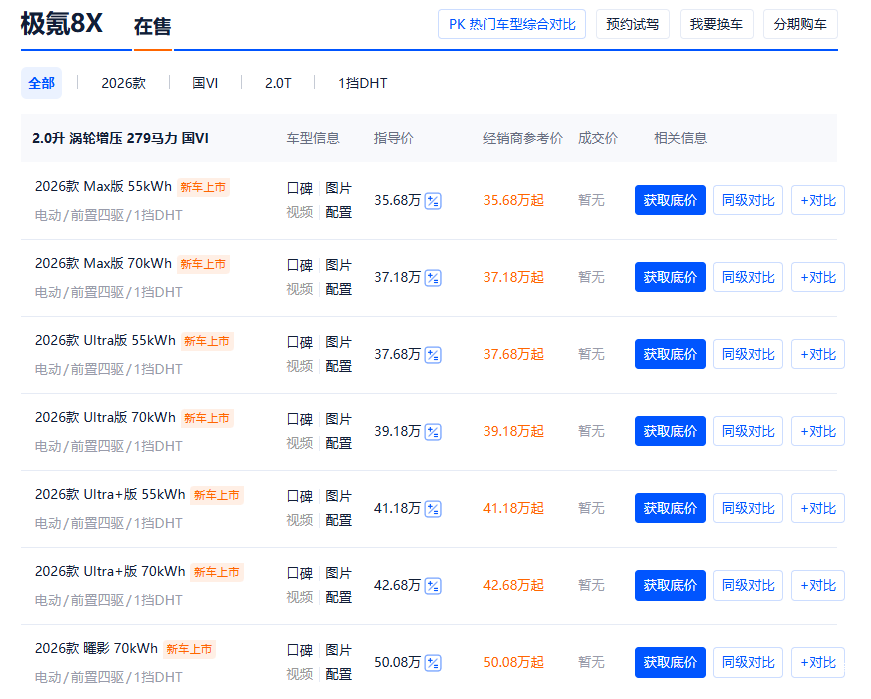Click the 分期购车 button

800,24
